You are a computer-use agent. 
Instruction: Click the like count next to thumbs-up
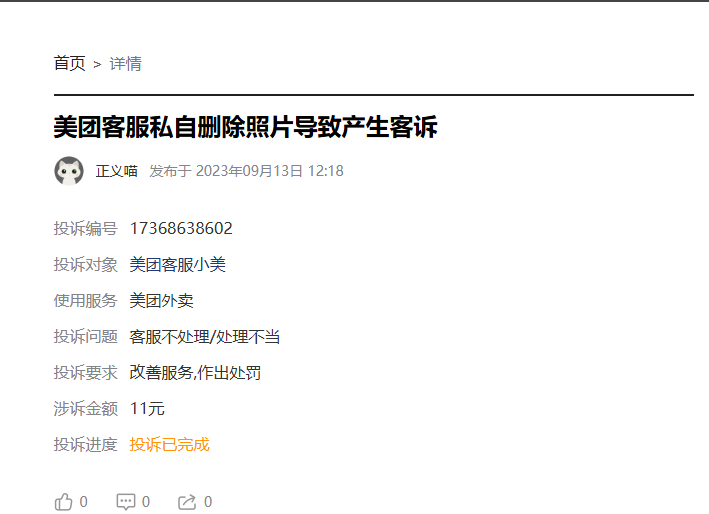[x=84, y=502]
